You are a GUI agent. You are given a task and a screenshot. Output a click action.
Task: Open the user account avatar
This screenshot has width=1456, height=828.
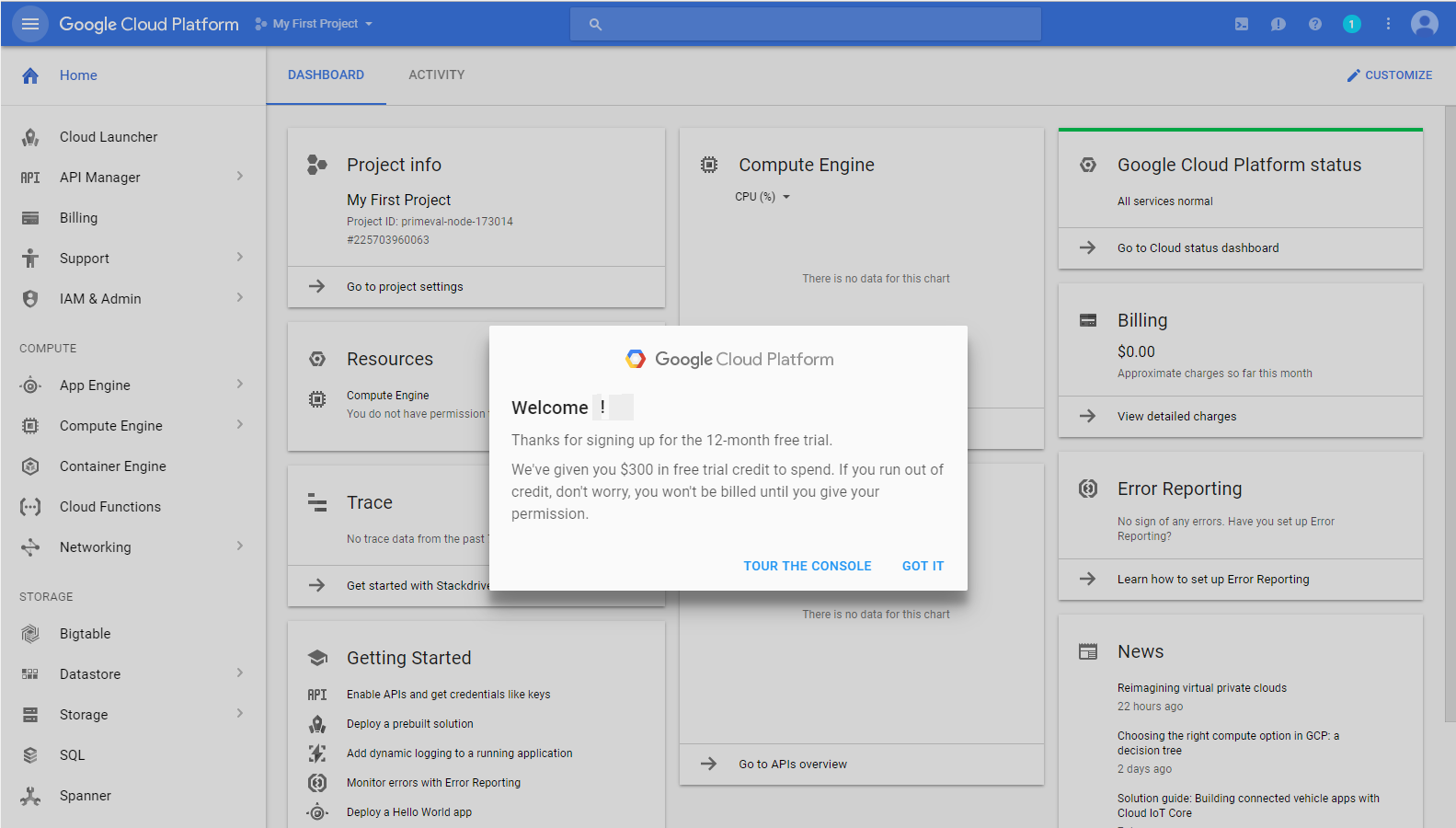1425,24
